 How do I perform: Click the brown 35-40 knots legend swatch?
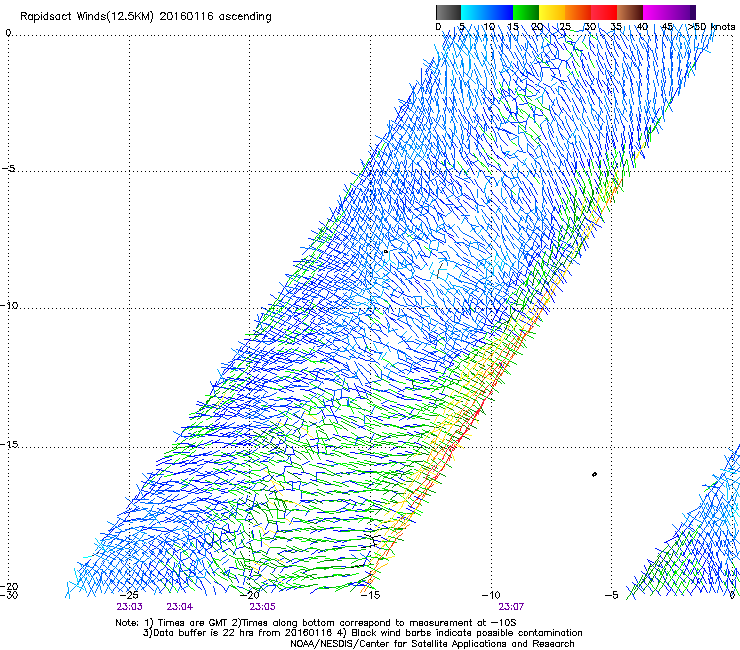click(630, 12)
